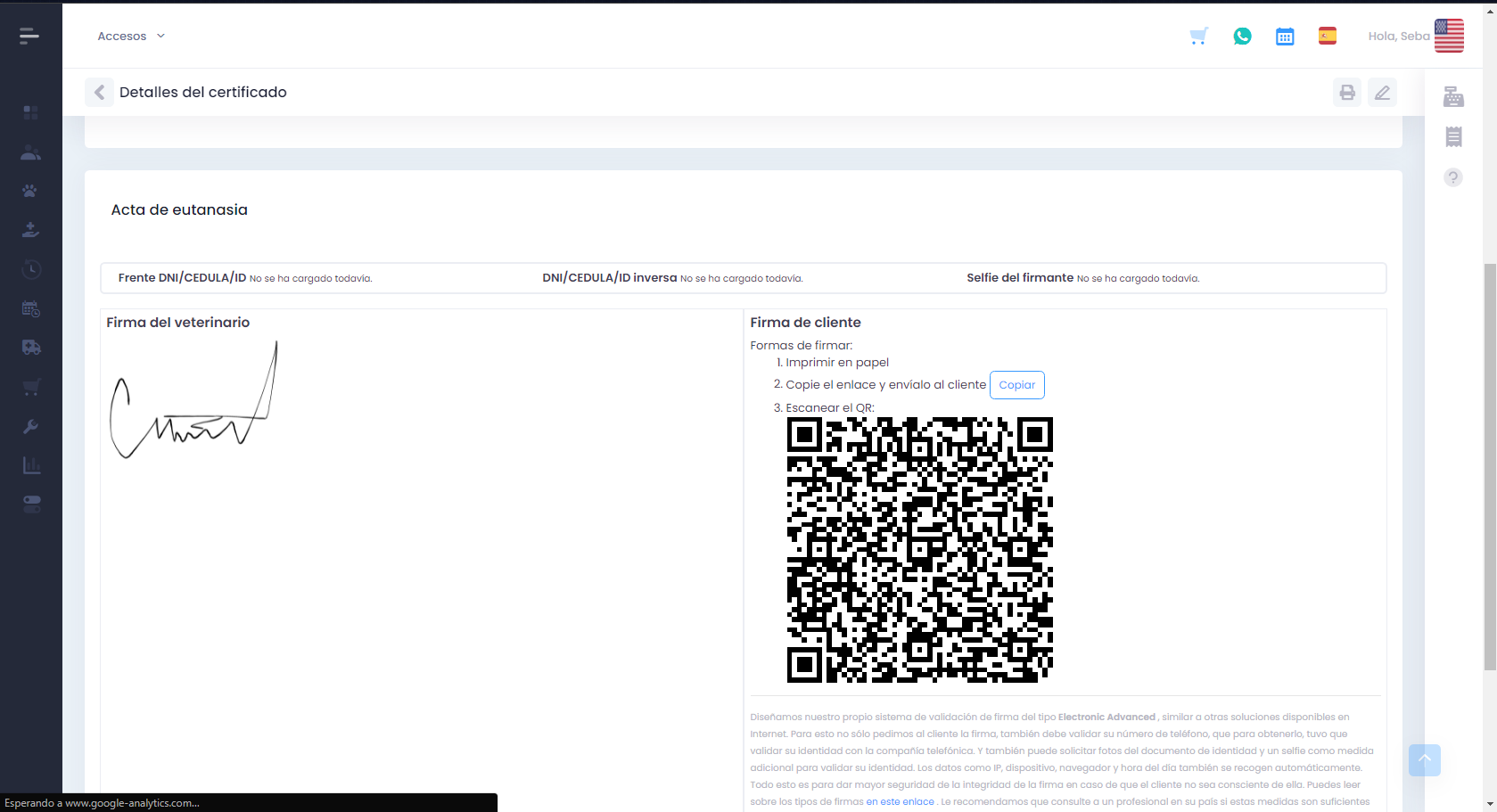Open the ambulance icon in sidebar

pos(30,348)
